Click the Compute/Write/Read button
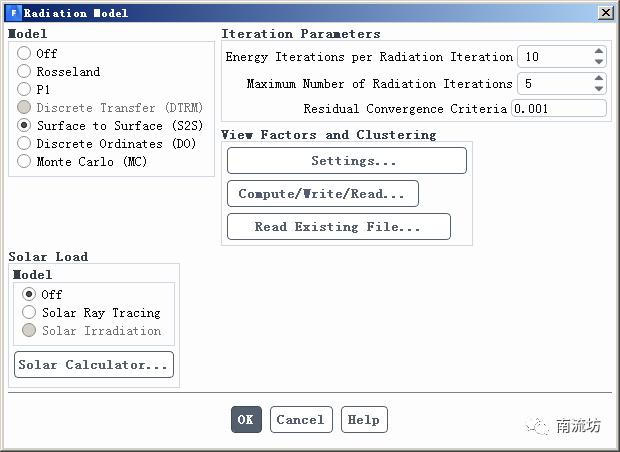The image size is (620, 452). [322, 194]
